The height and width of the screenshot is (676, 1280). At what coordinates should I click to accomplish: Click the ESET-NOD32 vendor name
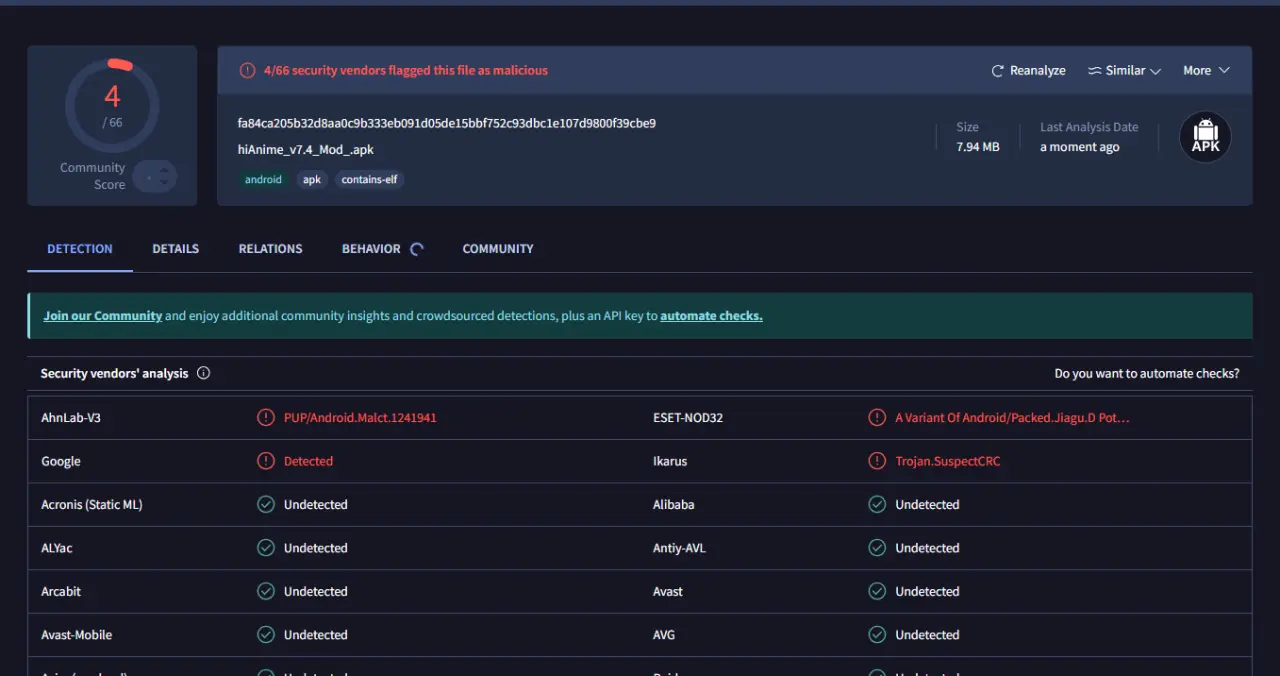688,418
